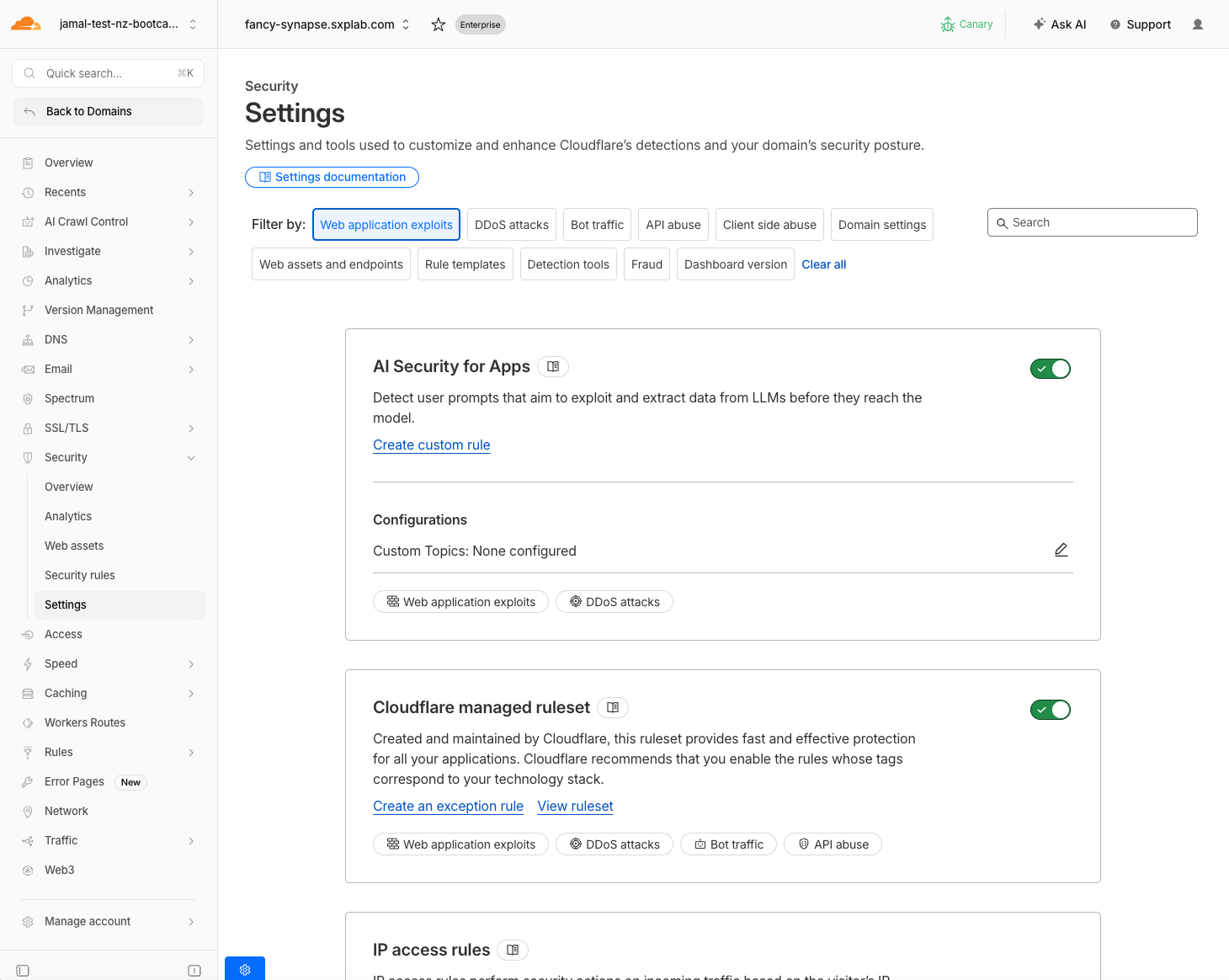Viewport: 1229px width, 980px height.
Task: Toggle Web application exploits filter
Action: coord(386,225)
